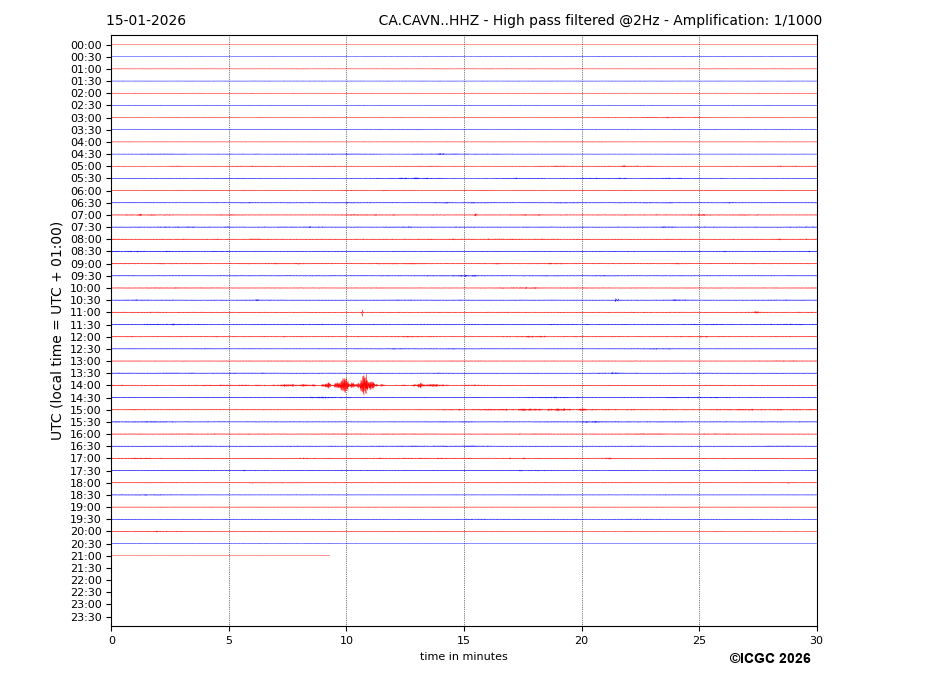
Task: Select the x-axis tick label 30
Action: pyautogui.click(x=816, y=640)
